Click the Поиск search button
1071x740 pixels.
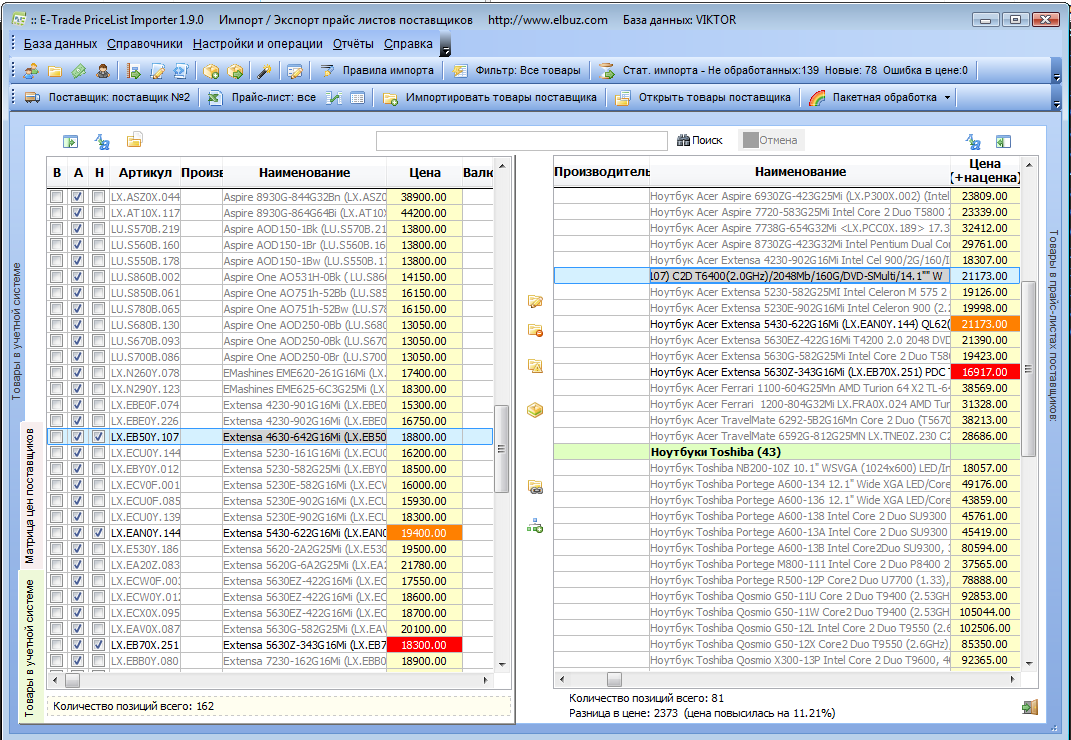(699, 140)
